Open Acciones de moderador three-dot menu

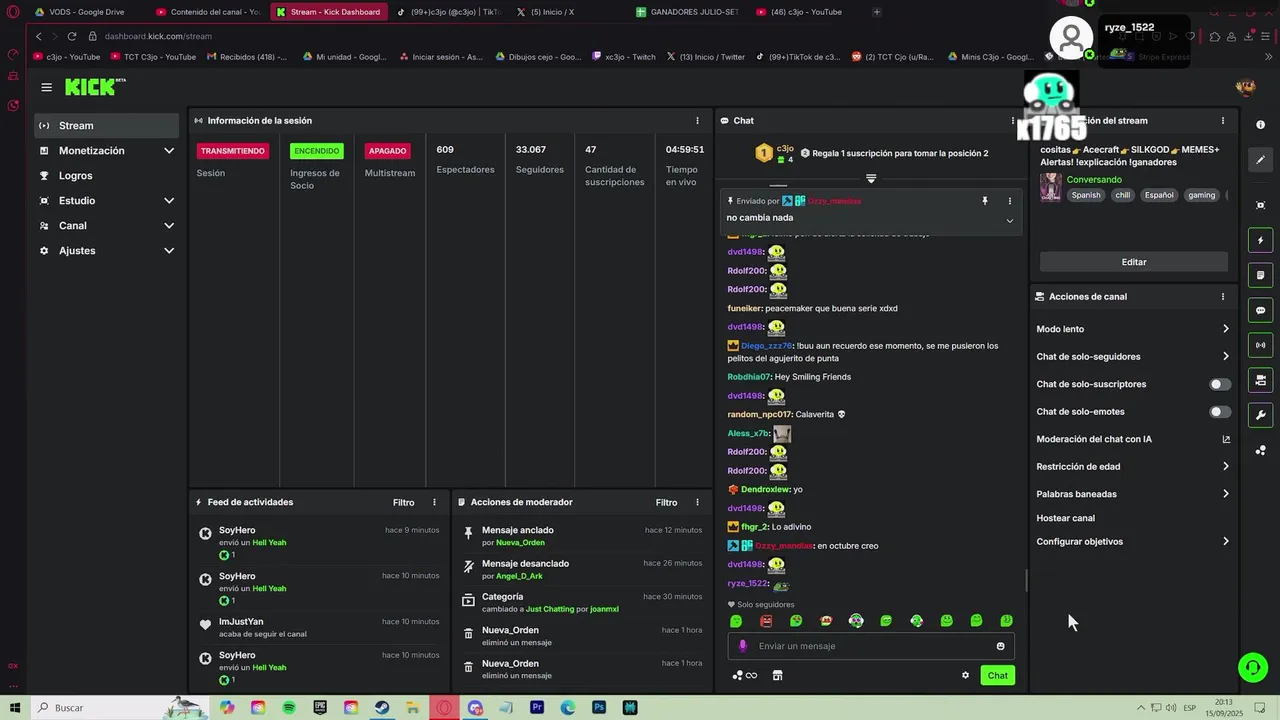[x=697, y=502]
